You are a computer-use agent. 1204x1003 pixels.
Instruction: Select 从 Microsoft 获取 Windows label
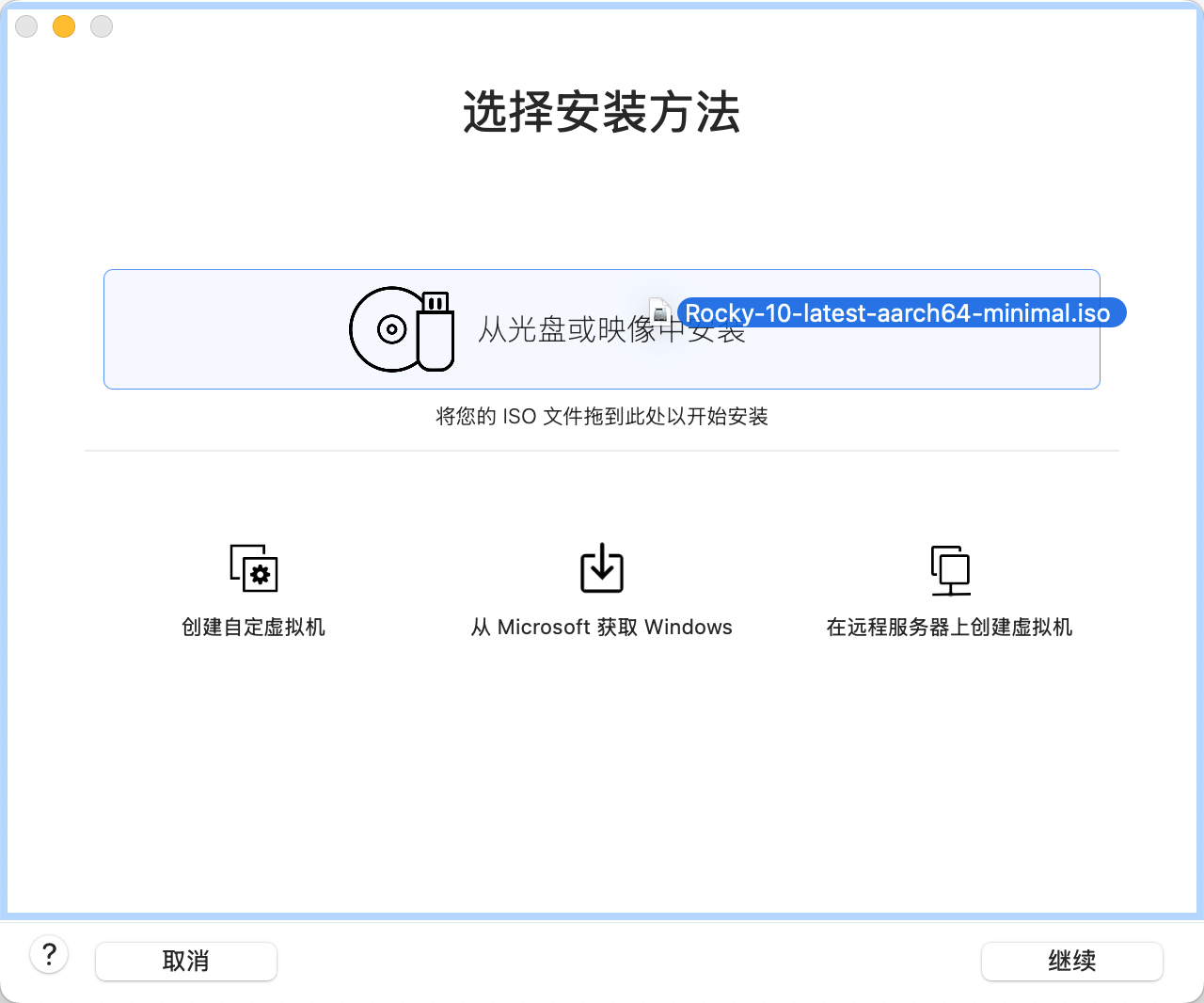tap(602, 628)
